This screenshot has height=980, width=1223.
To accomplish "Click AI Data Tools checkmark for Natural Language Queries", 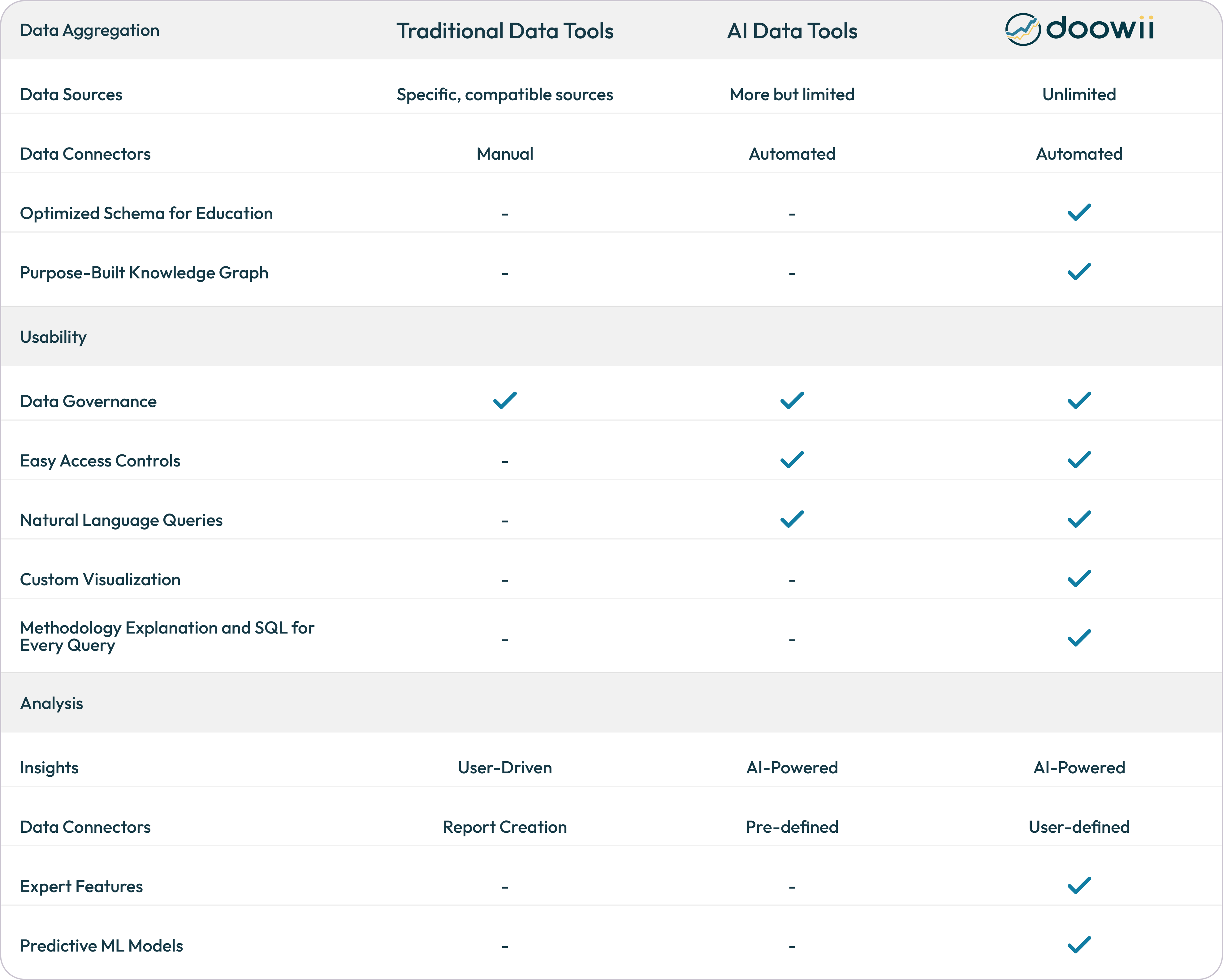I will coord(792,519).
